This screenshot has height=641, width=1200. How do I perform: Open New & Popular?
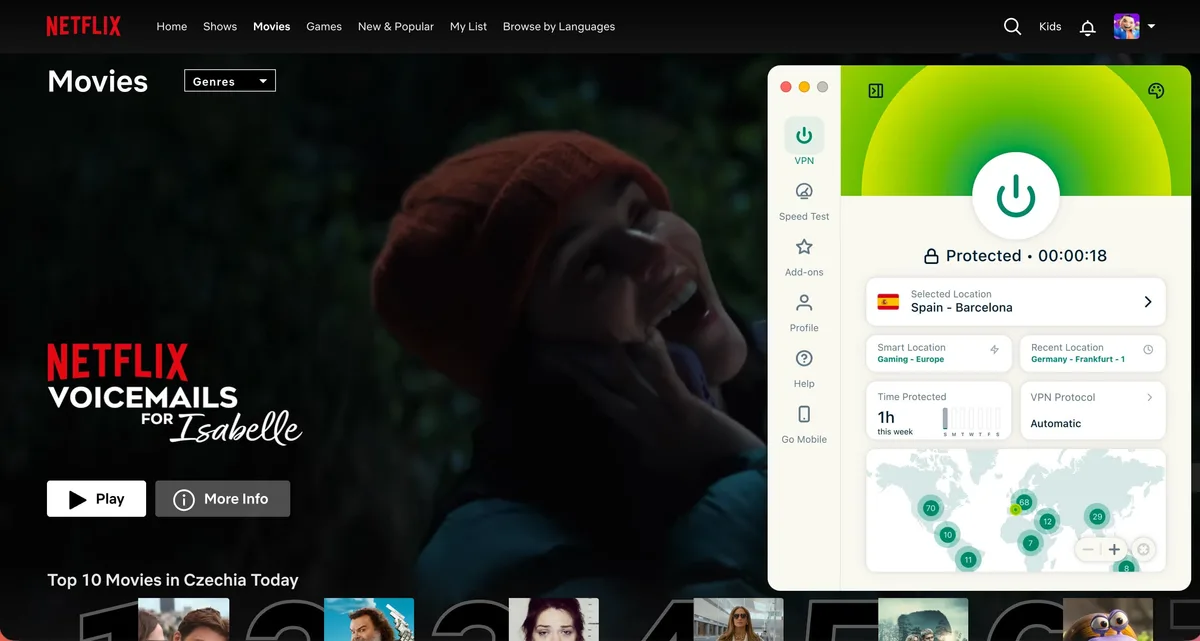396,27
